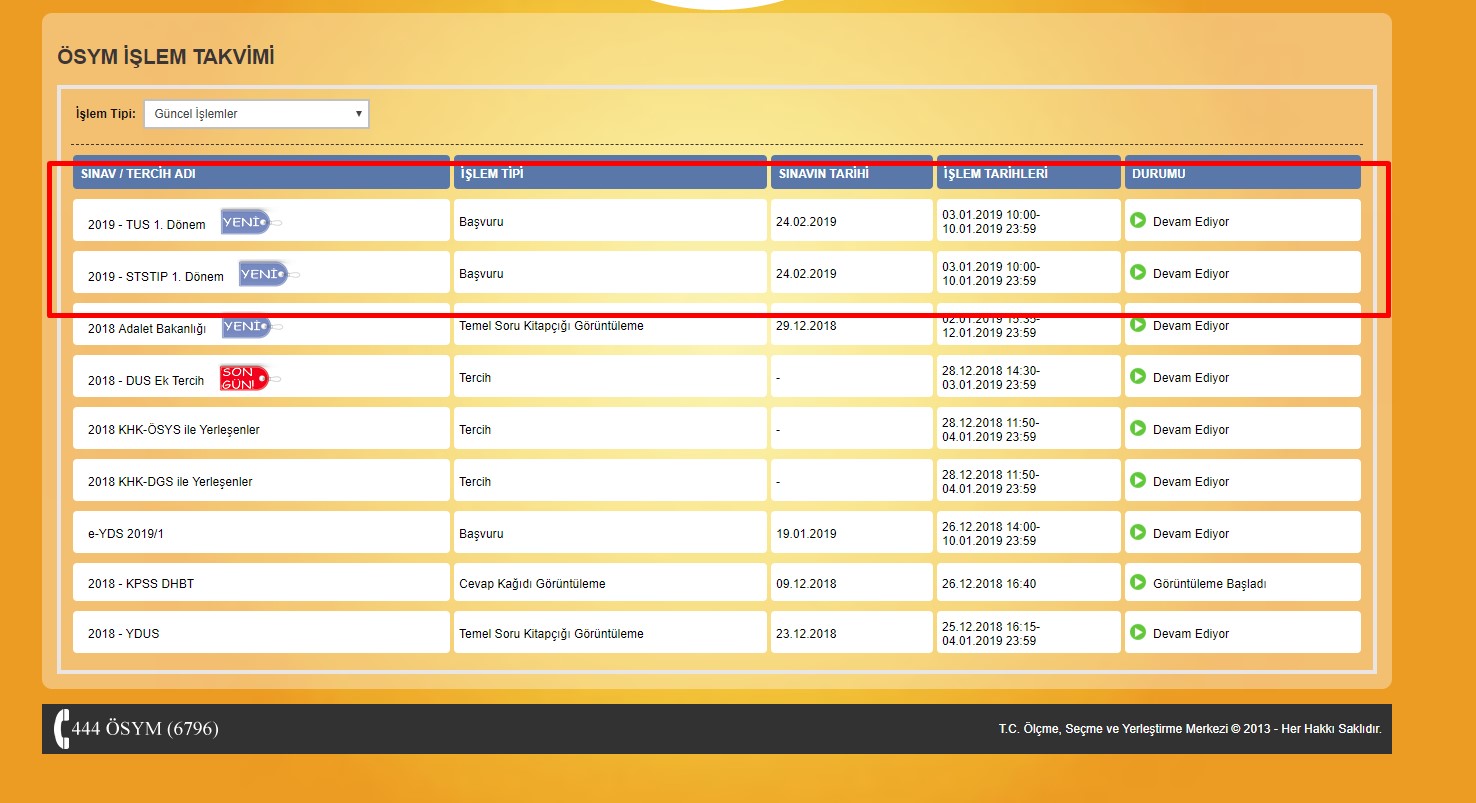Click the phone icon in the footer
The image size is (1476, 803).
62,729
